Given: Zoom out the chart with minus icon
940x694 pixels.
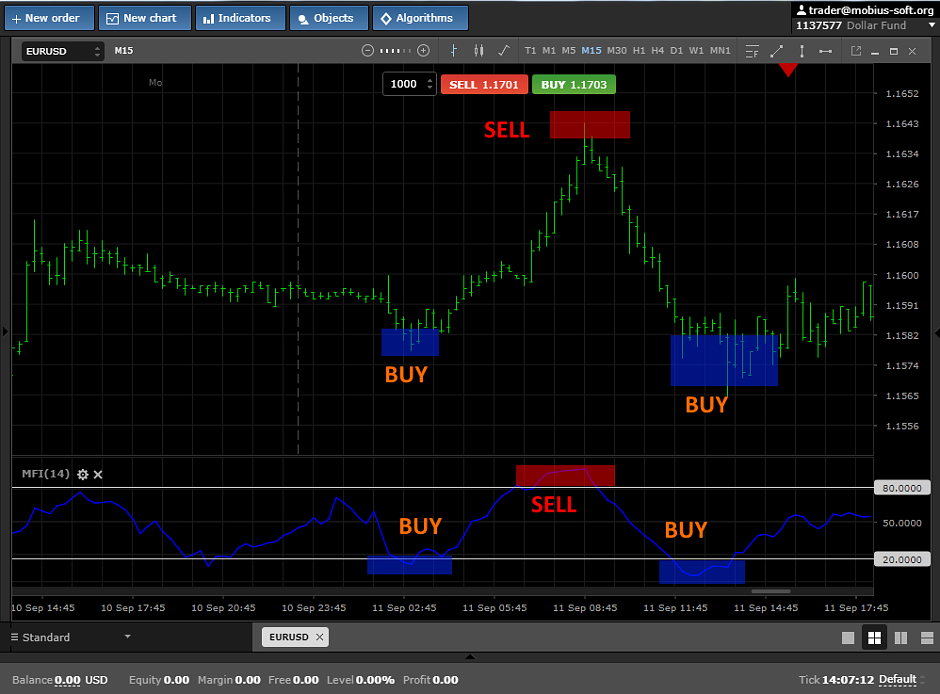Looking at the screenshot, I should (367, 51).
